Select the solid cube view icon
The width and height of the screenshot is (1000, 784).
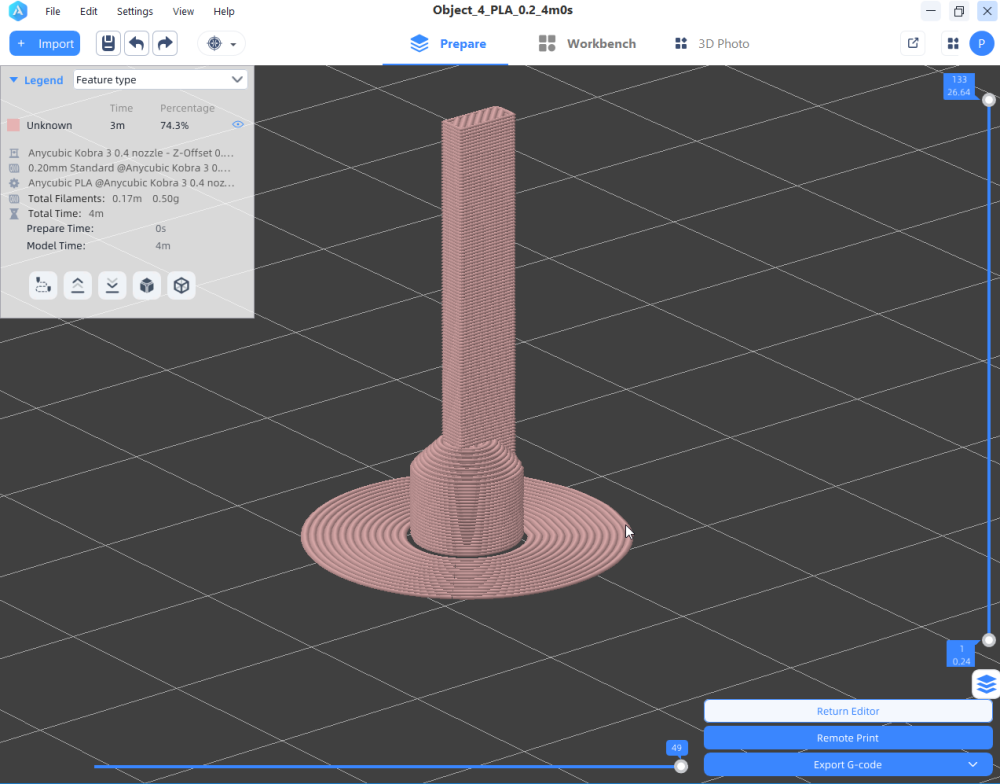[147, 285]
